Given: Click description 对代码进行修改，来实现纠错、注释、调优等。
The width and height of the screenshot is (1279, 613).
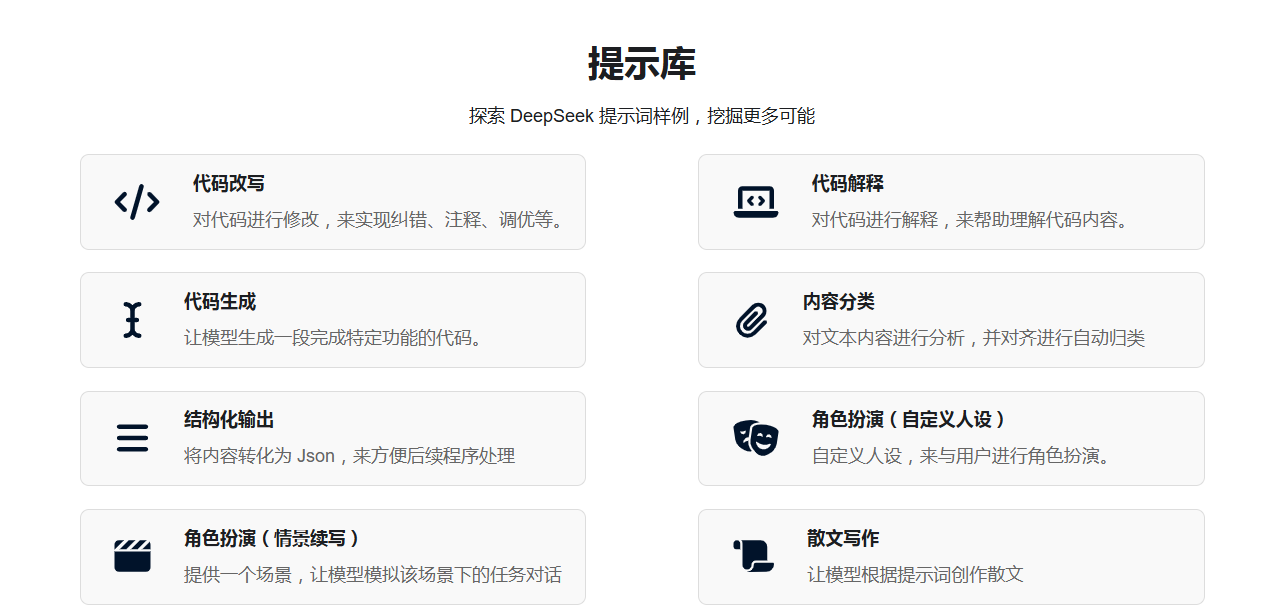Looking at the screenshot, I should [x=380, y=220].
